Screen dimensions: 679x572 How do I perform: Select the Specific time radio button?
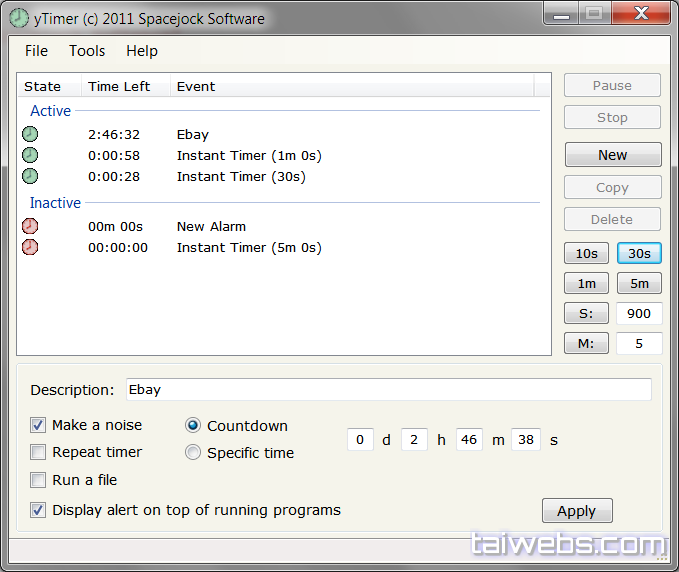[194, 453]
